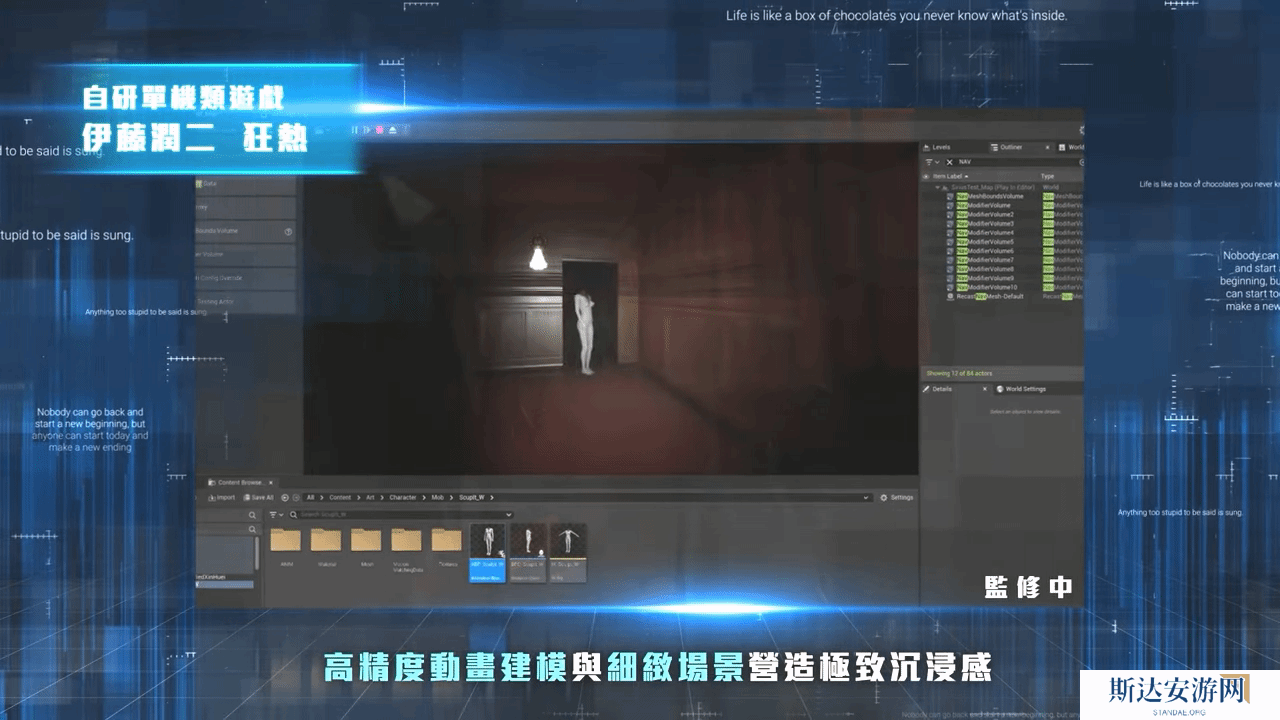
Task: Click the Content Browser asset search field
Action: [x=400, y=515]
